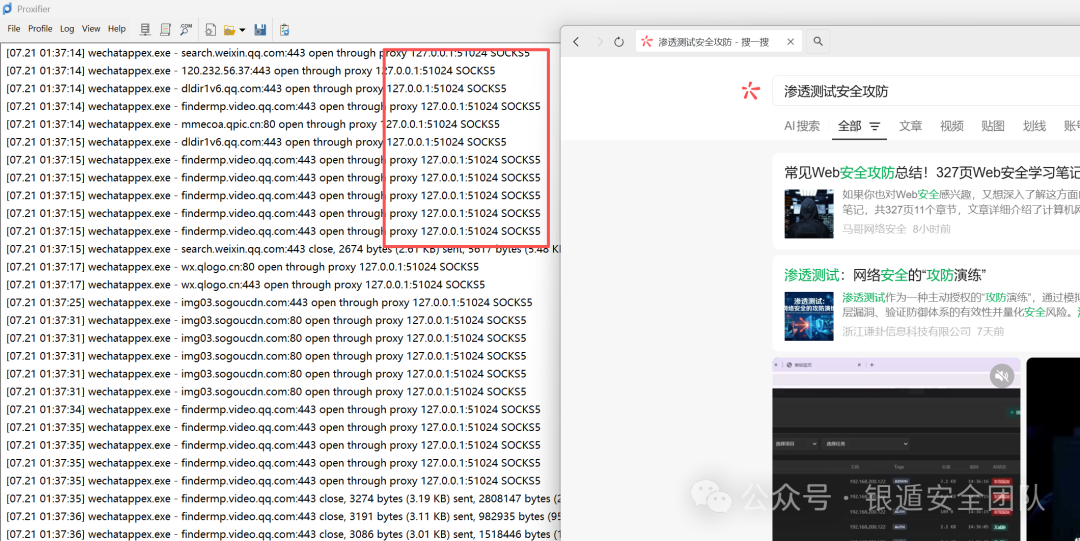Click the hooded hacker article thumbnail
1080x541 pixels.
coord(809,214)
